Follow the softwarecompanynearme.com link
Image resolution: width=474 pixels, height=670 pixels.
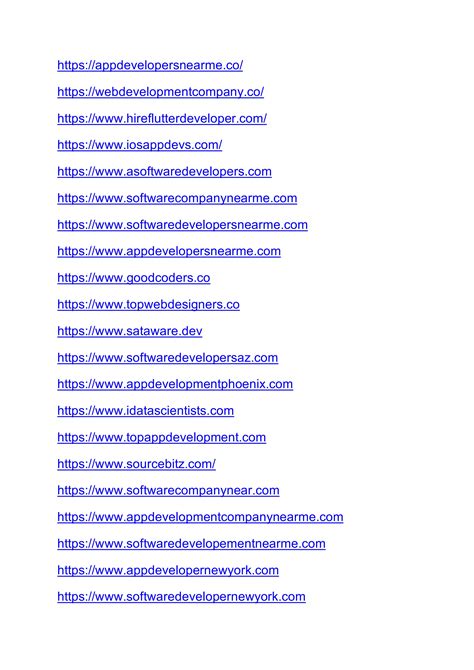177,198
